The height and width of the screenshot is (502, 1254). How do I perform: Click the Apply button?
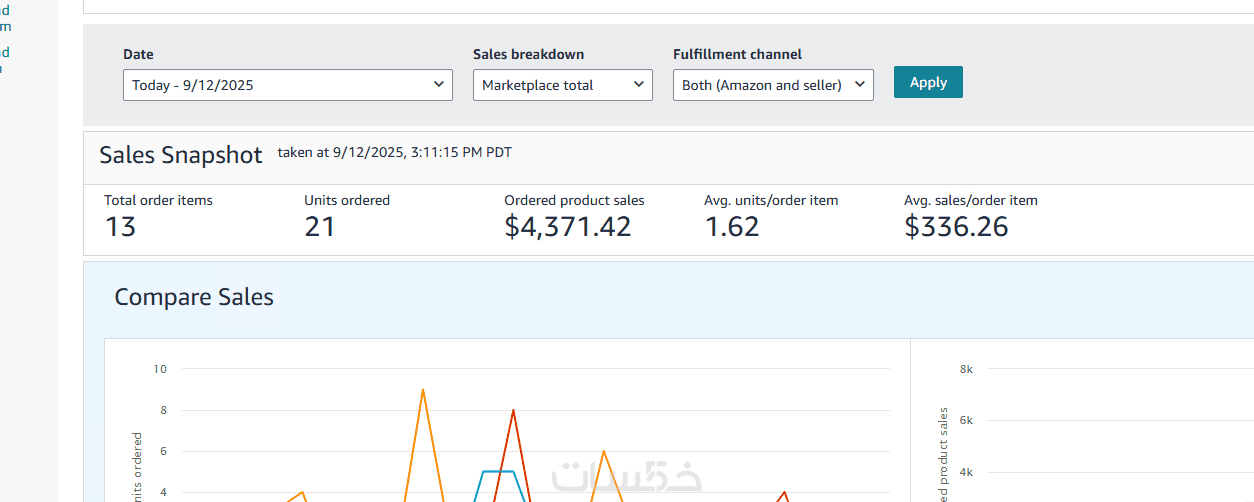coord(928,82)
